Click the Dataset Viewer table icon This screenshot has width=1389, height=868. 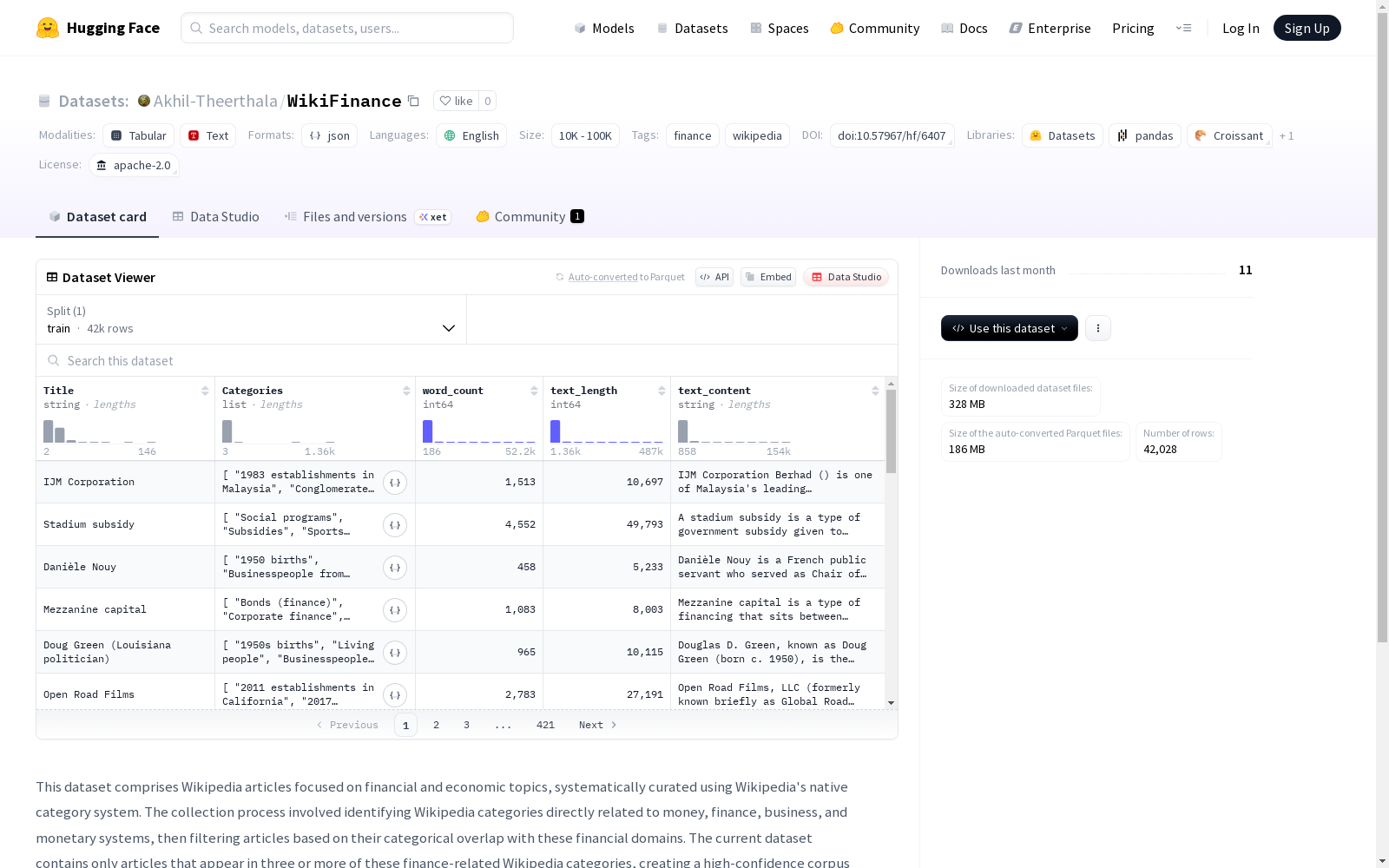point(52,277)
